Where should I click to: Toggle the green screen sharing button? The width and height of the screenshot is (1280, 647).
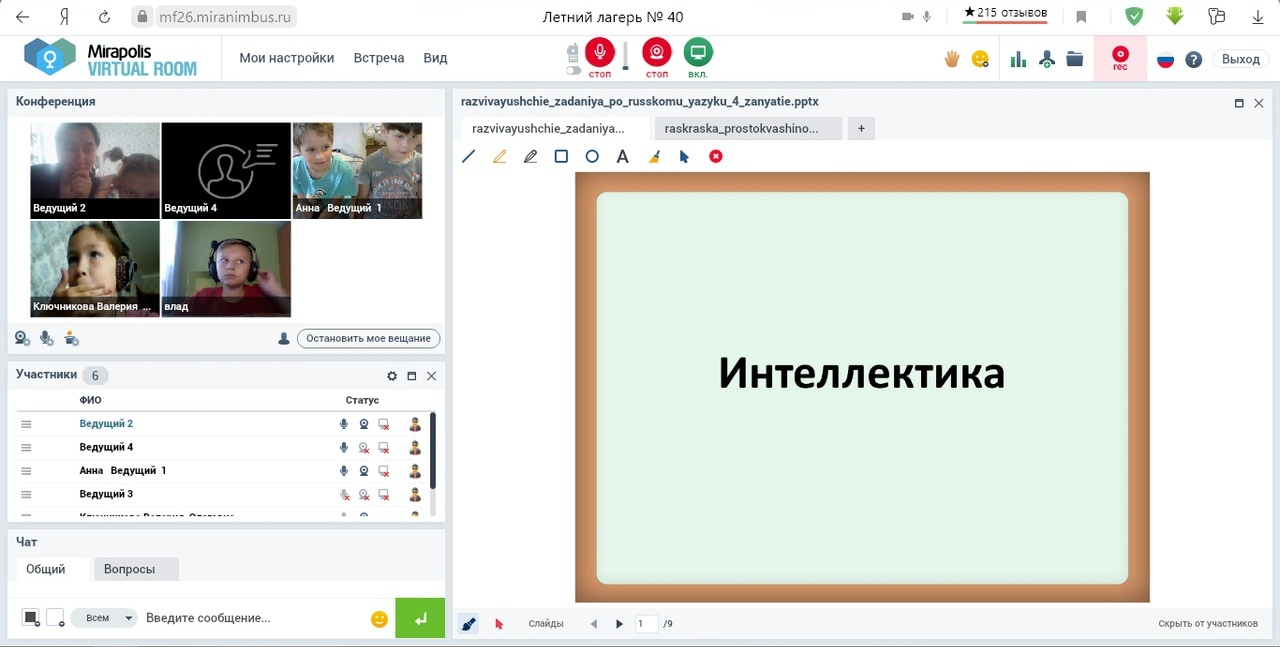698,53
